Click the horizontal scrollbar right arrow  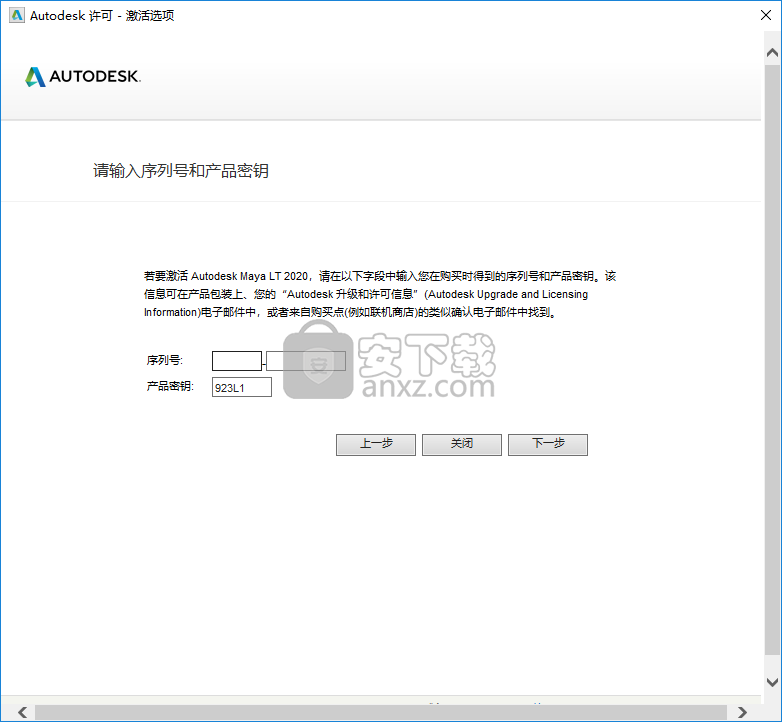click(x=742, y=712)
